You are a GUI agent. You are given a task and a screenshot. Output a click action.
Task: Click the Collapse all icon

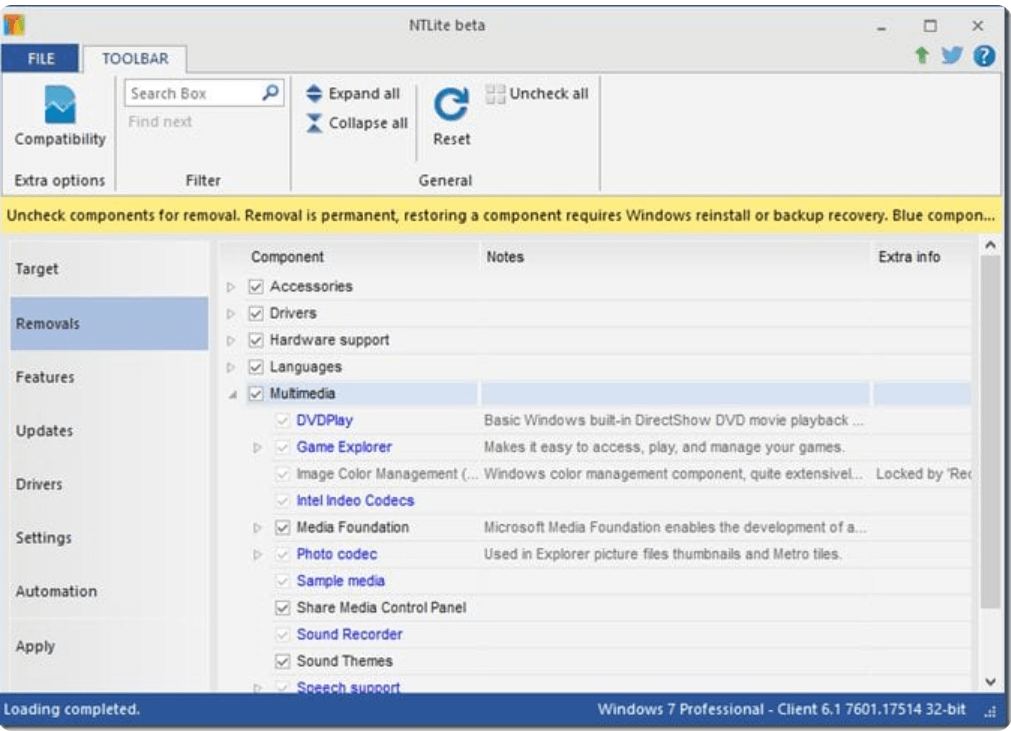coord(314,123)
